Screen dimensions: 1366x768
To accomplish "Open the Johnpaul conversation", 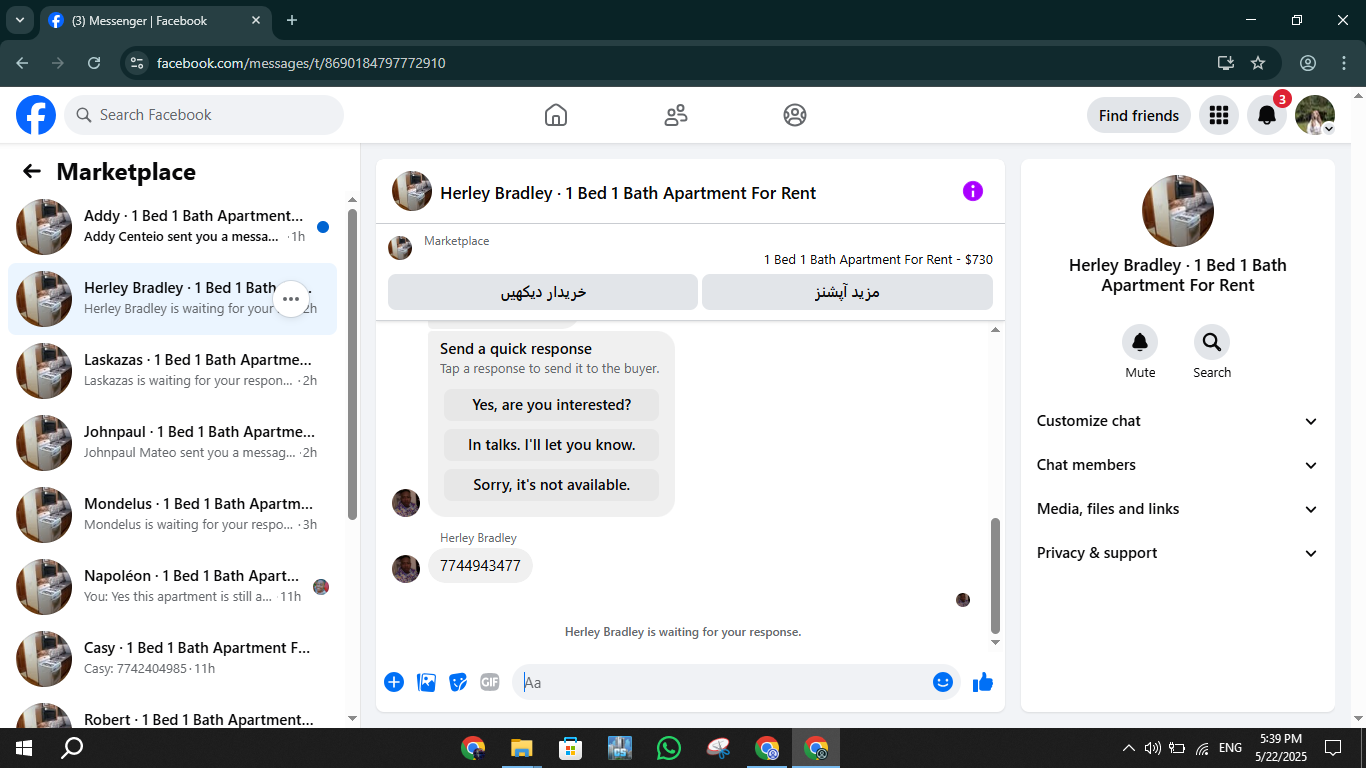I will [x=172, y=443].
